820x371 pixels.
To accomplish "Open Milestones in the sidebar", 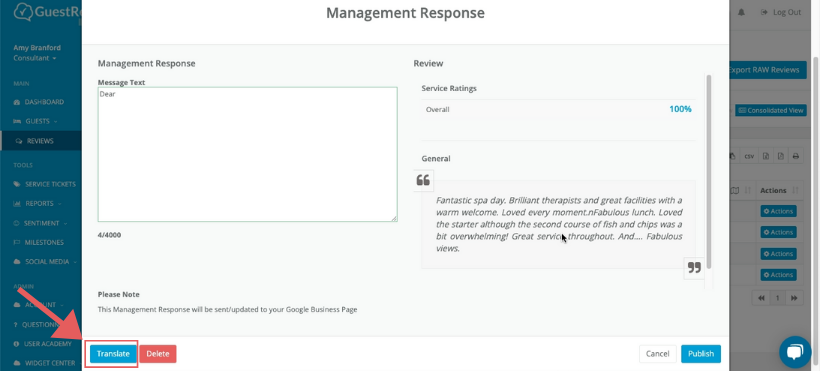I will pyautogui.click(x=39, y=242).
